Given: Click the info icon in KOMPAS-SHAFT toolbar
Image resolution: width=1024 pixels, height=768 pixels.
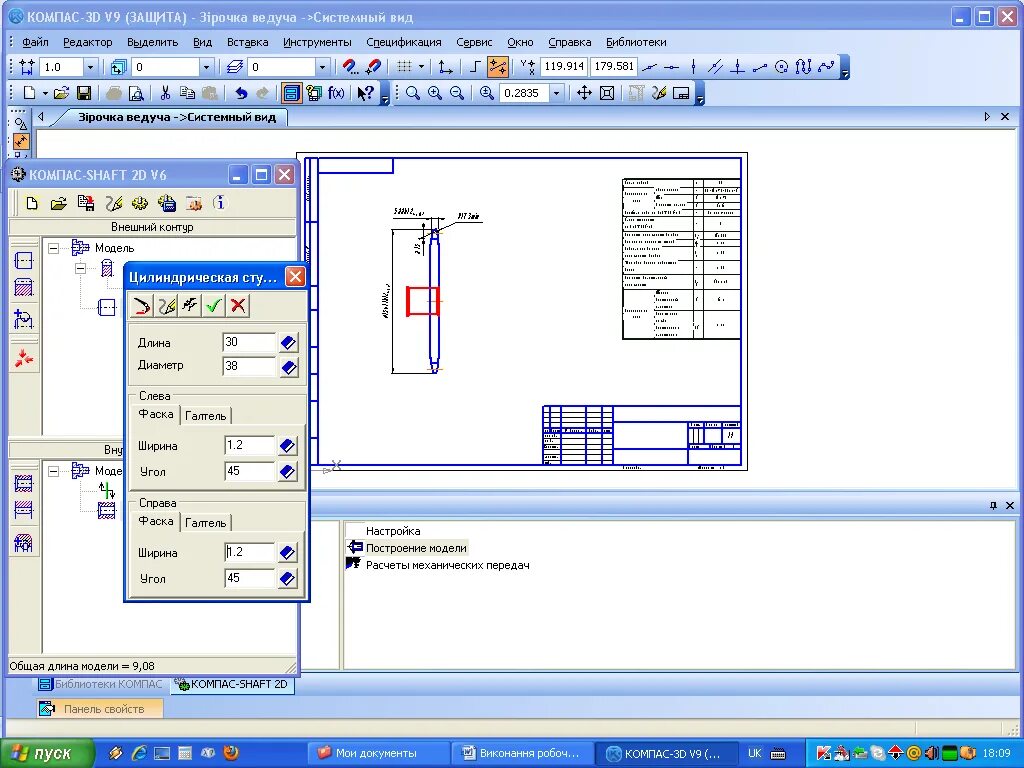Looking at the screenshot, I should [x=219, y=203].
